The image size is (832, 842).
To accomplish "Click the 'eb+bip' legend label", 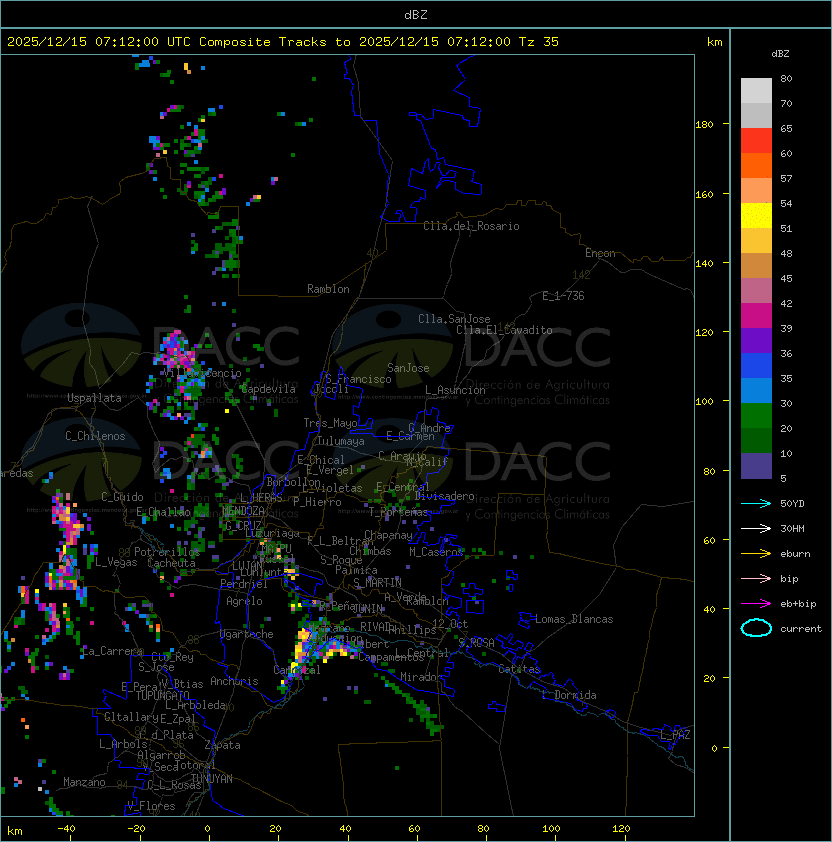I will [798, 604].
